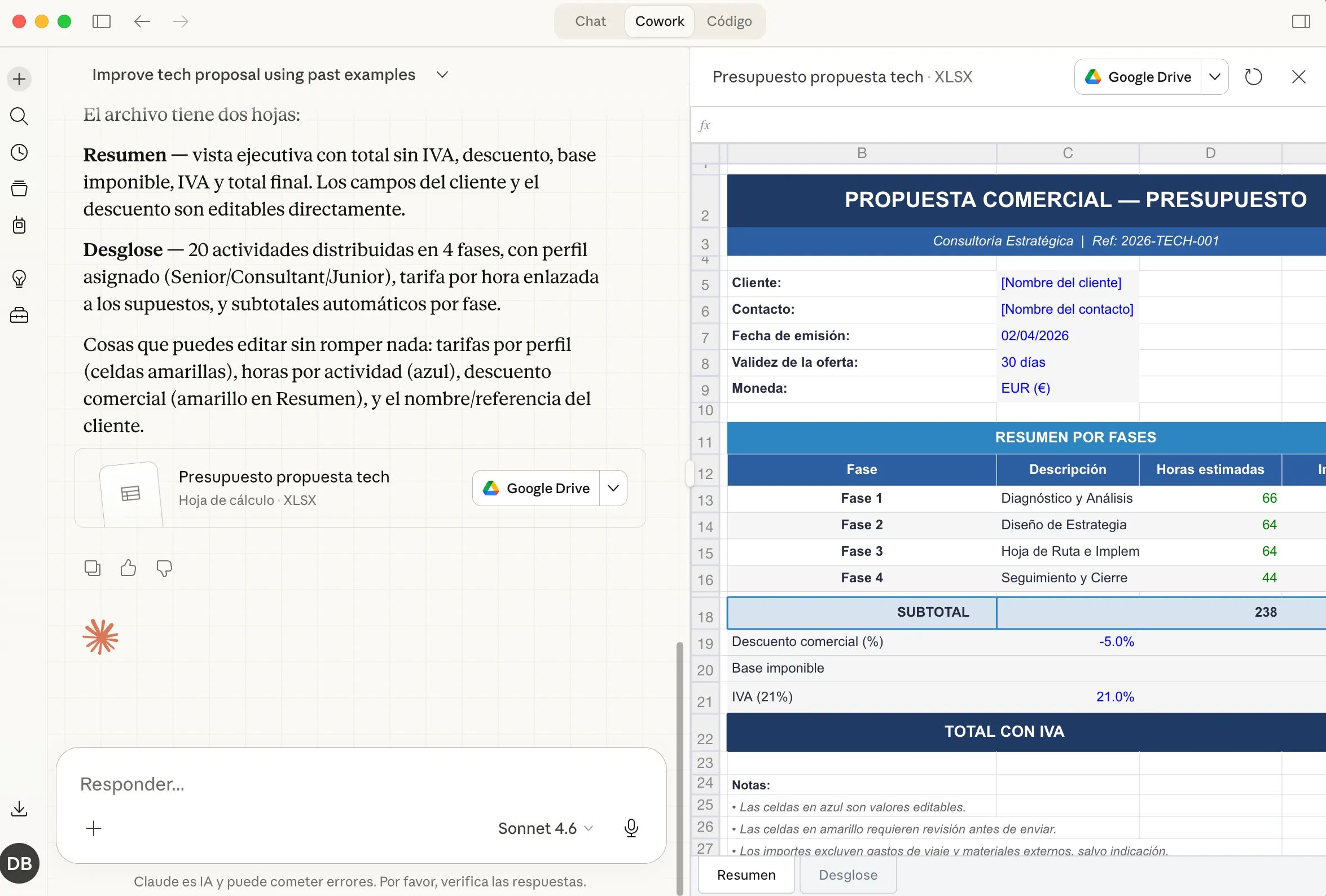Click the Responder message input field
1326x896 pixels.
pos(343,784)
